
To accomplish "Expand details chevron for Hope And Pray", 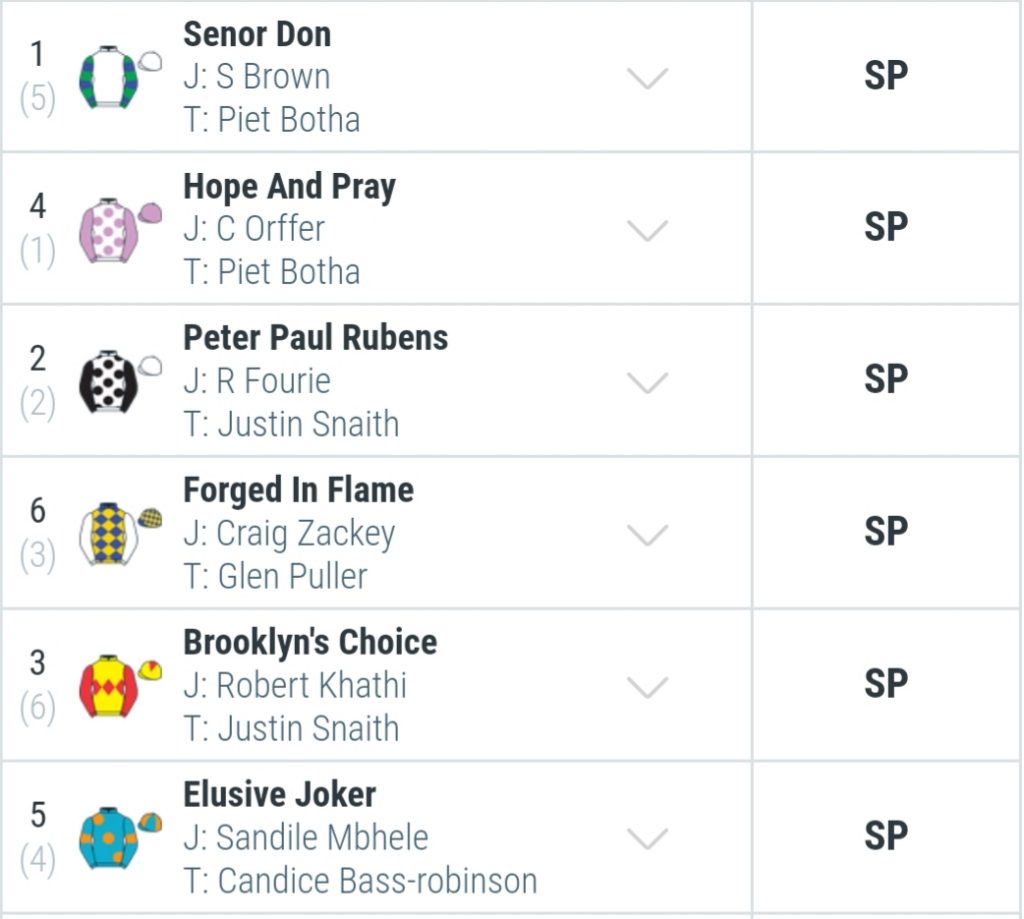I will point(647,230).
